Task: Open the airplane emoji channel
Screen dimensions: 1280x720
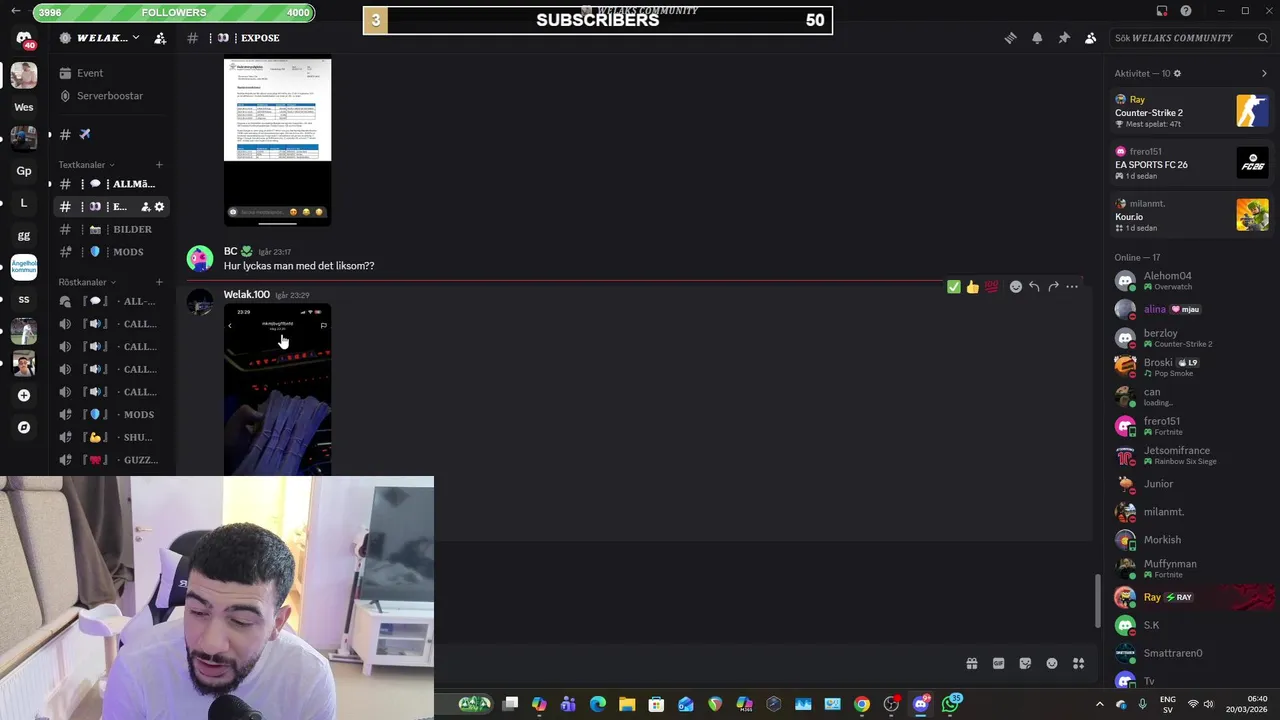Action: [110, 134]
